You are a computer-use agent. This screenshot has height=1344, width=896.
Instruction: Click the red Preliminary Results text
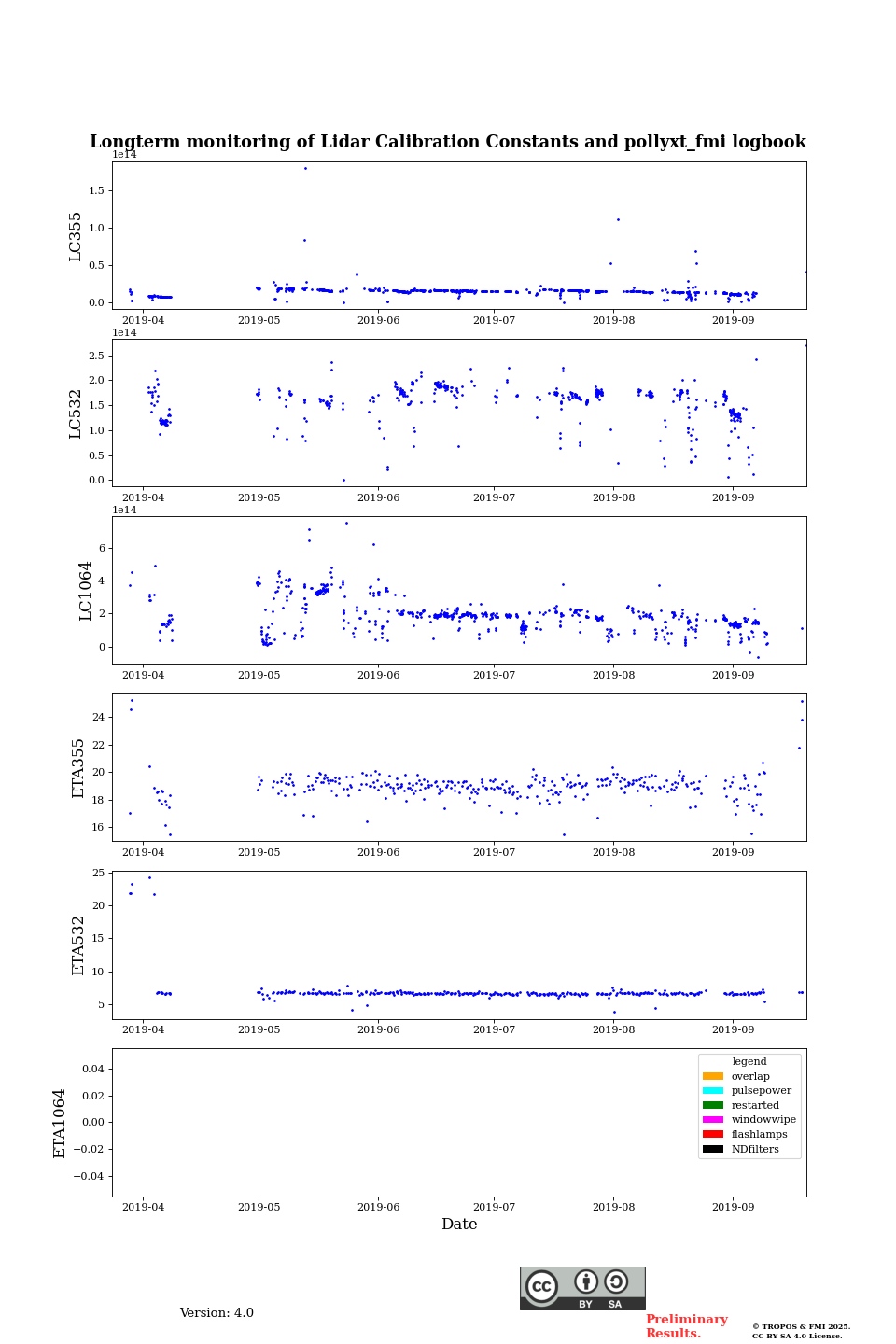[x=686, y=1326]
